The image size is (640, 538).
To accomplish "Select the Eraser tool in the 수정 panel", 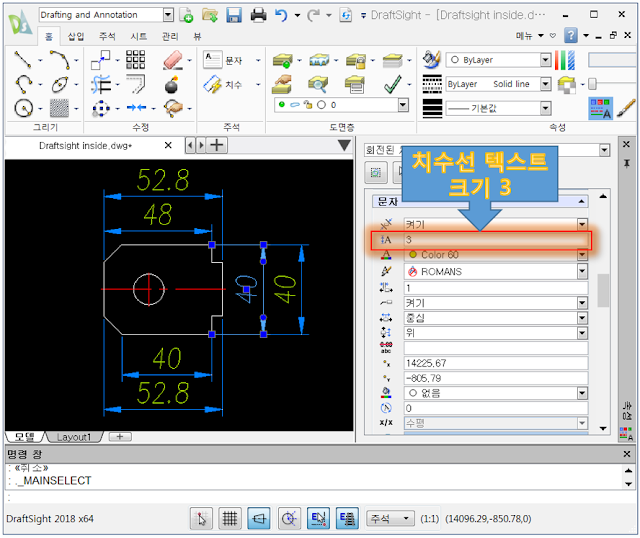I will (172, 60).
